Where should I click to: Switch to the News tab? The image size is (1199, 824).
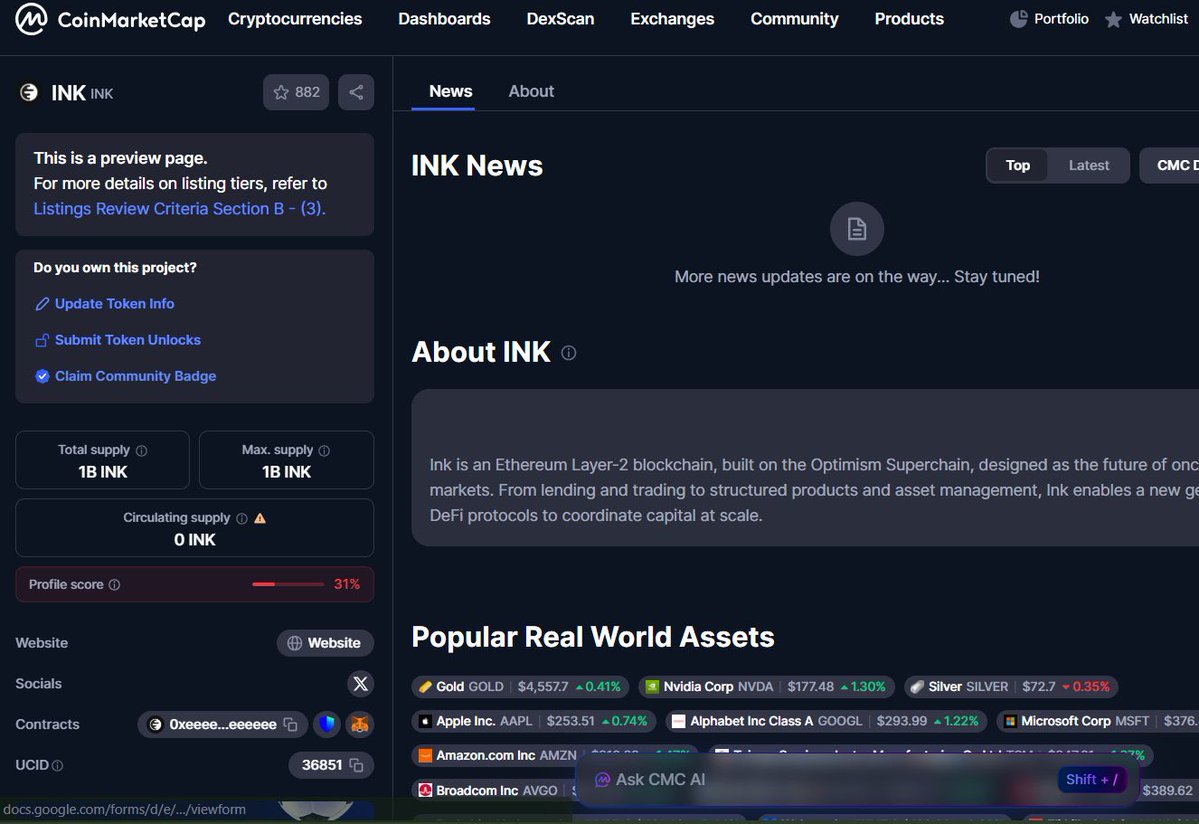[450, 92]
